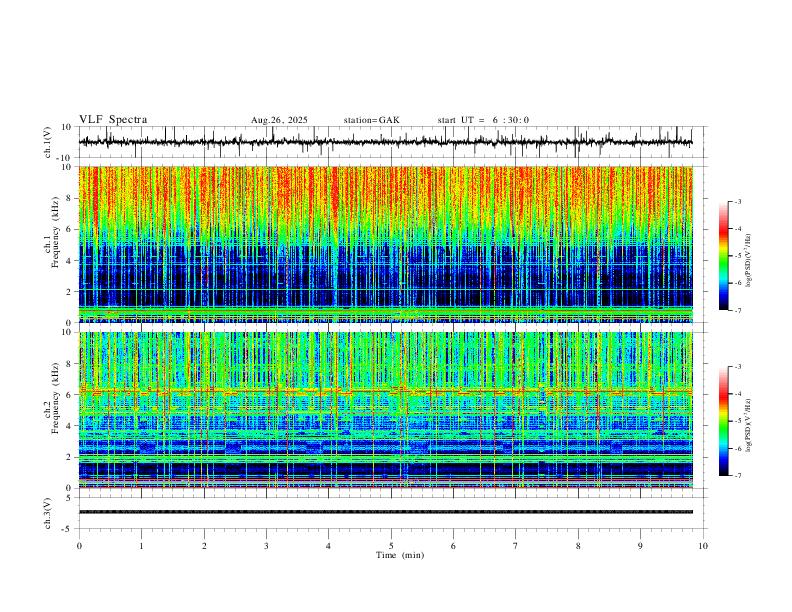
Task: Click the "6" kHz tick of ch.2 spectrogram
Action: click(x=70, y=395)
